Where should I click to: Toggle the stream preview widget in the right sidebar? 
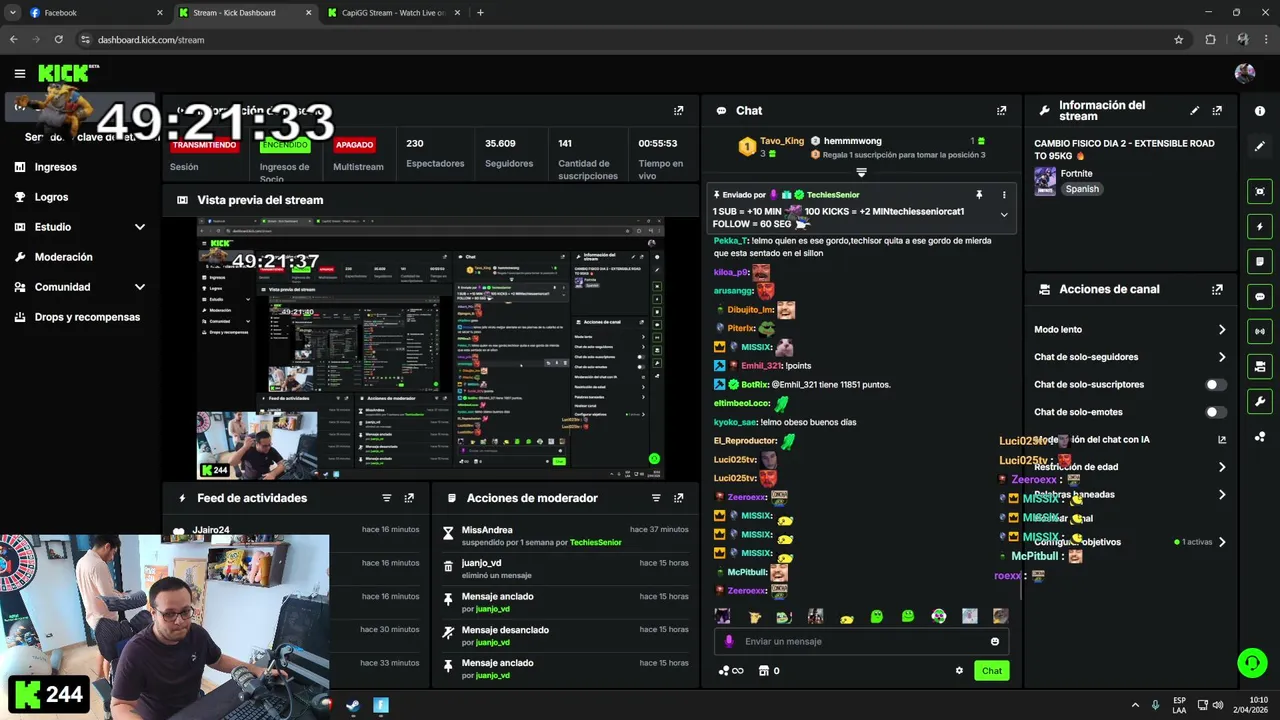[x=1260, y=191]
